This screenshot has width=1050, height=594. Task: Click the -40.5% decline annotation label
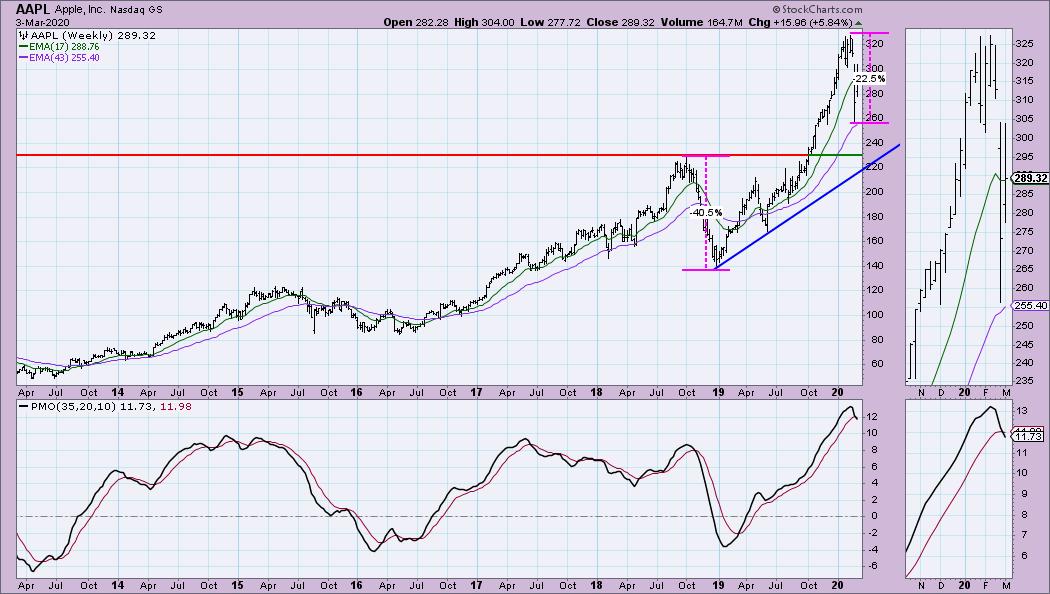706,212
